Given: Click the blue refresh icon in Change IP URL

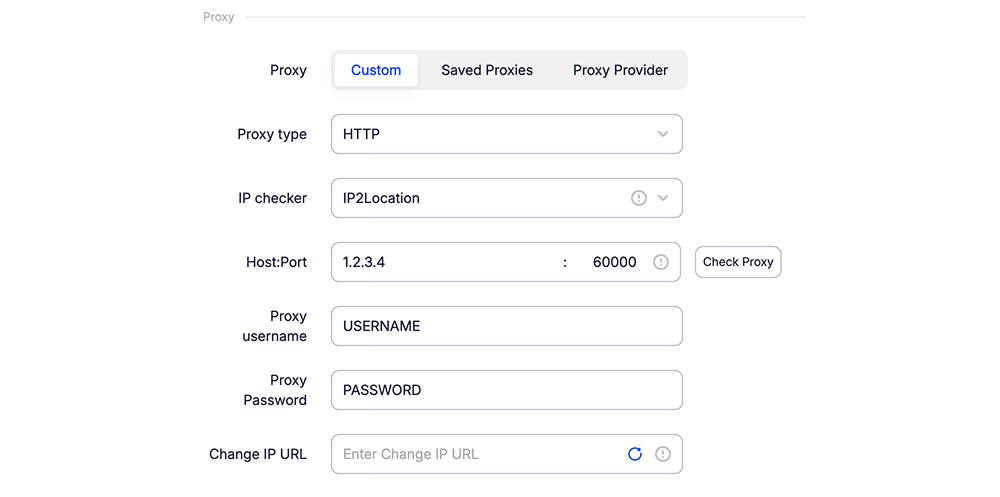Looking at the screenshot, I should 635,454.
